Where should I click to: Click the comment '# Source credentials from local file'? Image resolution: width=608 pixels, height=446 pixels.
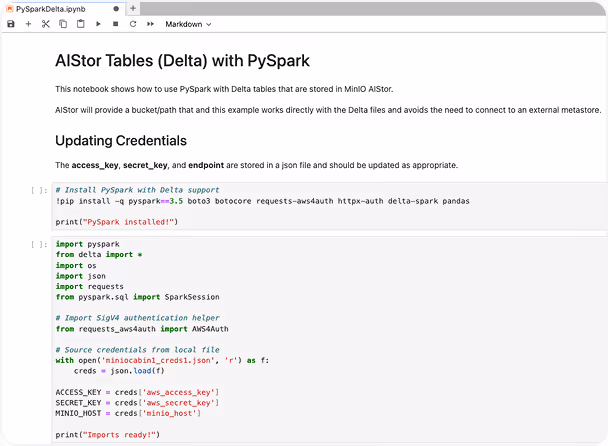coord(137,350)
